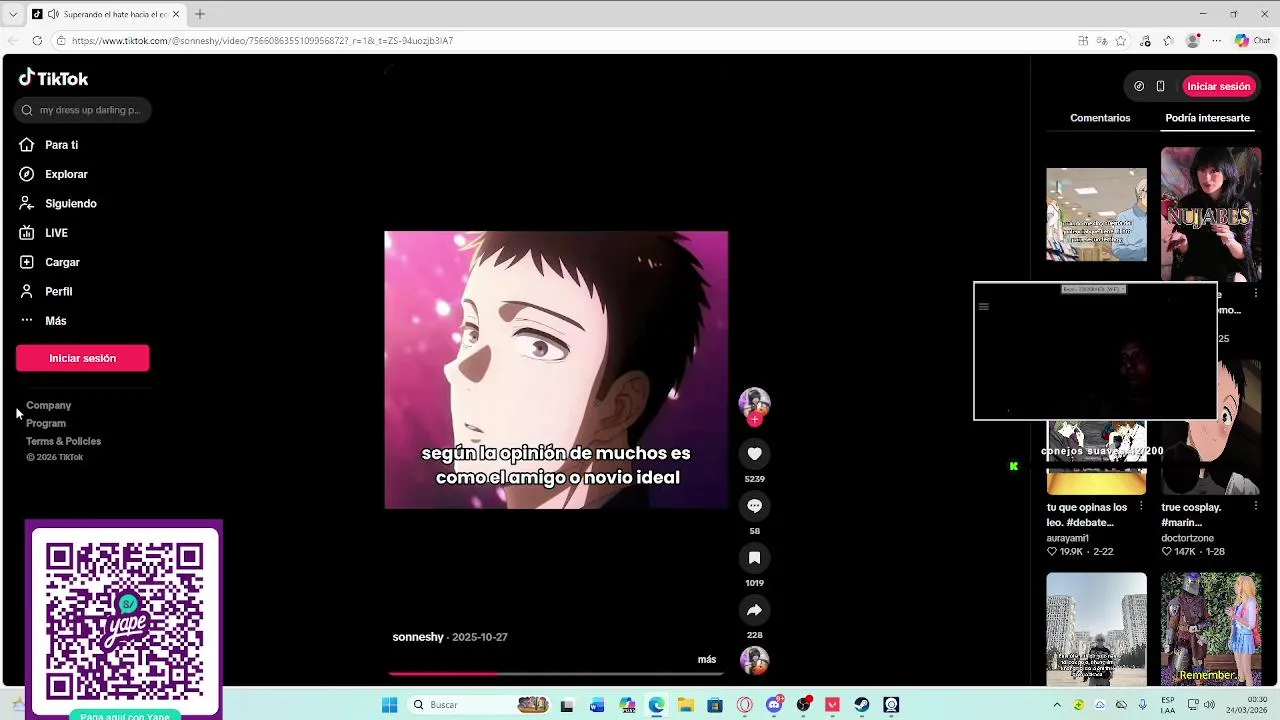The image size is (1280, 720).
Task: Click the phone app icon in header
Action: tap(1160, 86)
